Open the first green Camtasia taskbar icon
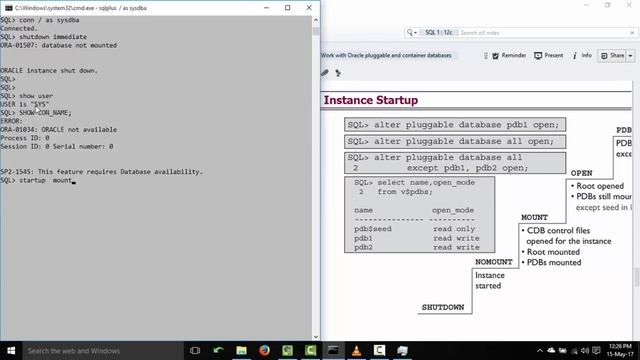This screenshot has width=640, height=360. (x=287, y=351)
